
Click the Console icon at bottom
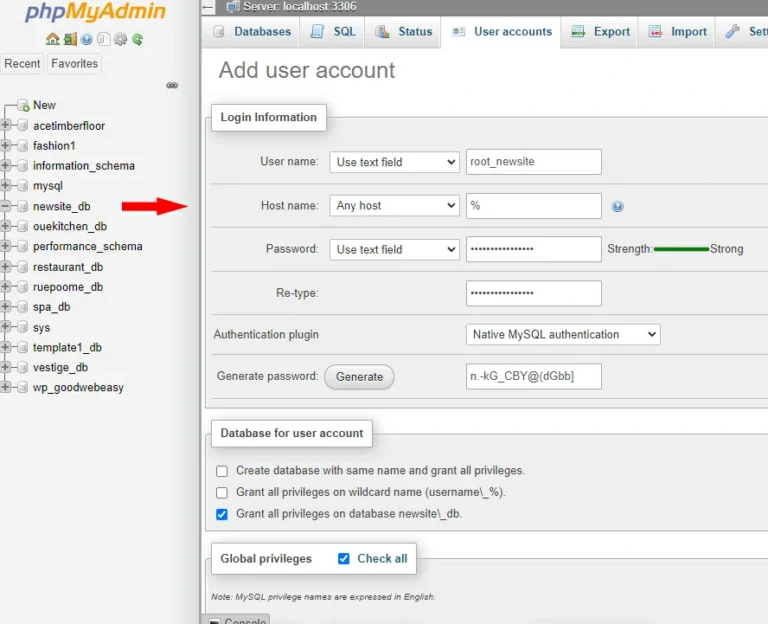pyautogui.click(x=215, y=621)
